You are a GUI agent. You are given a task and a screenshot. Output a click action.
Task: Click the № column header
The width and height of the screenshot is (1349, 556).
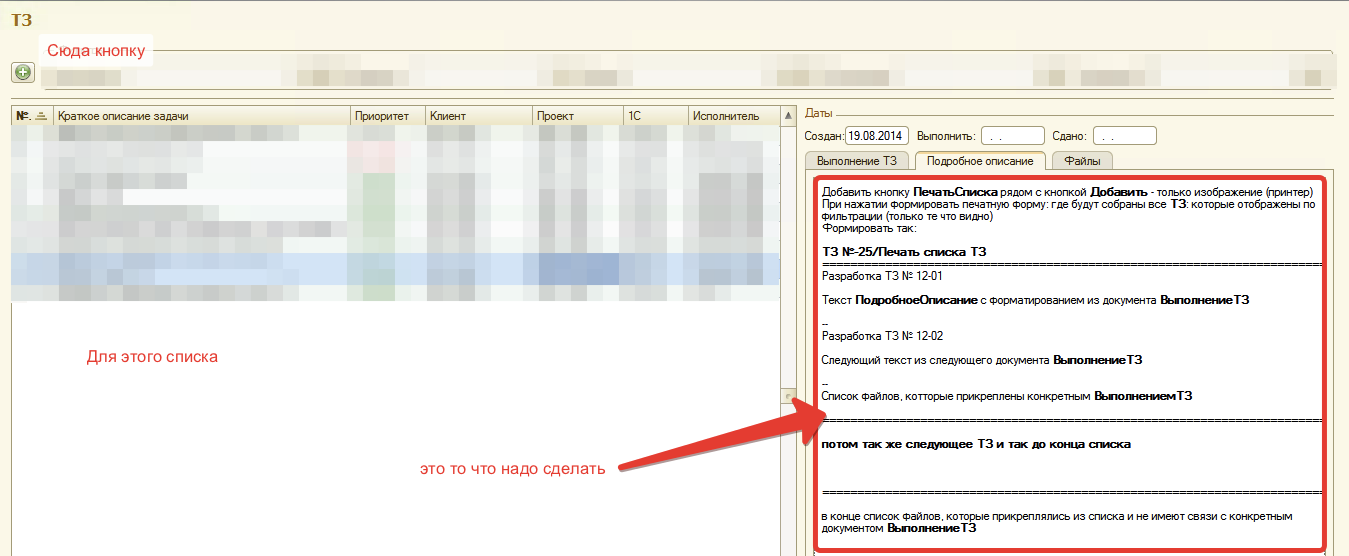(x=24, y=117)
